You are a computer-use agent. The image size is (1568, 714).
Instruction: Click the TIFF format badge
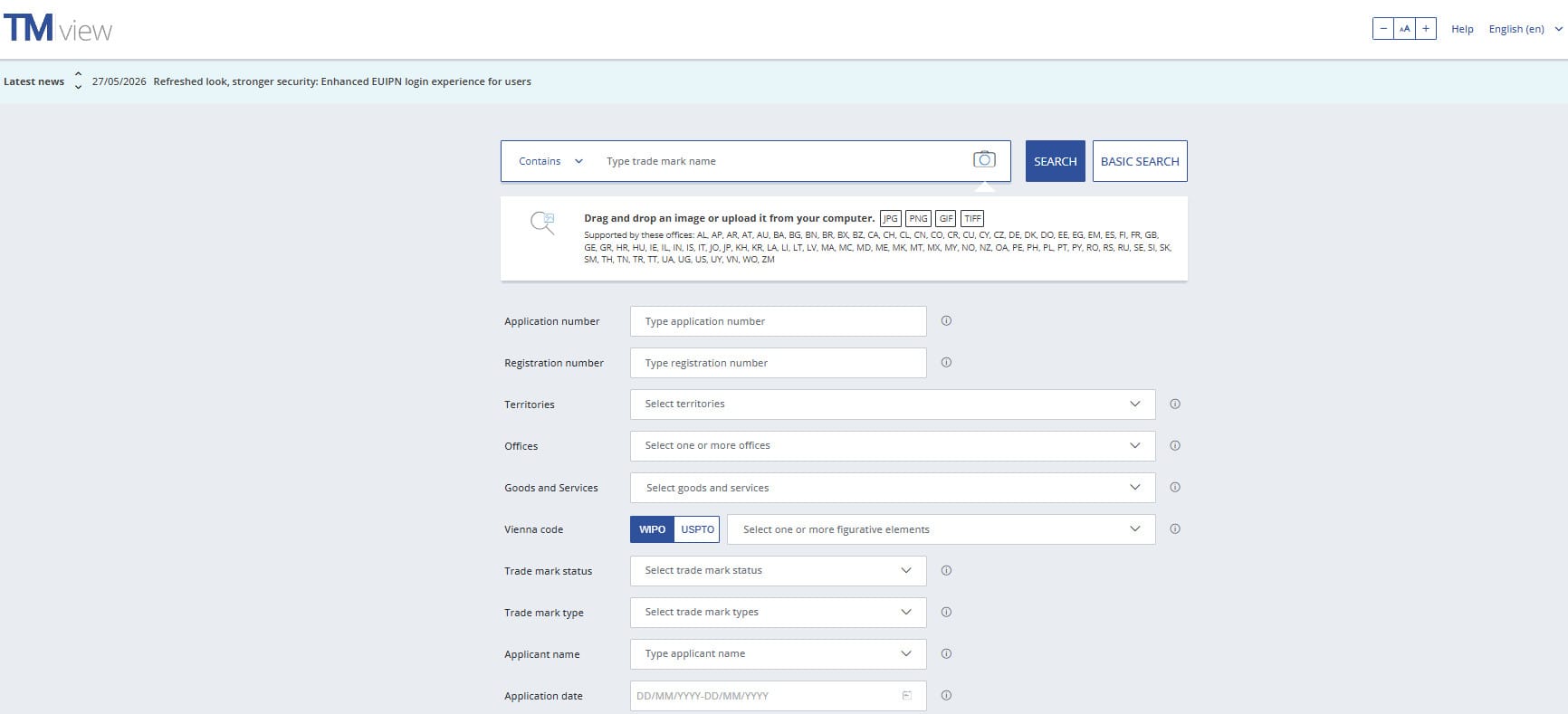972,218
